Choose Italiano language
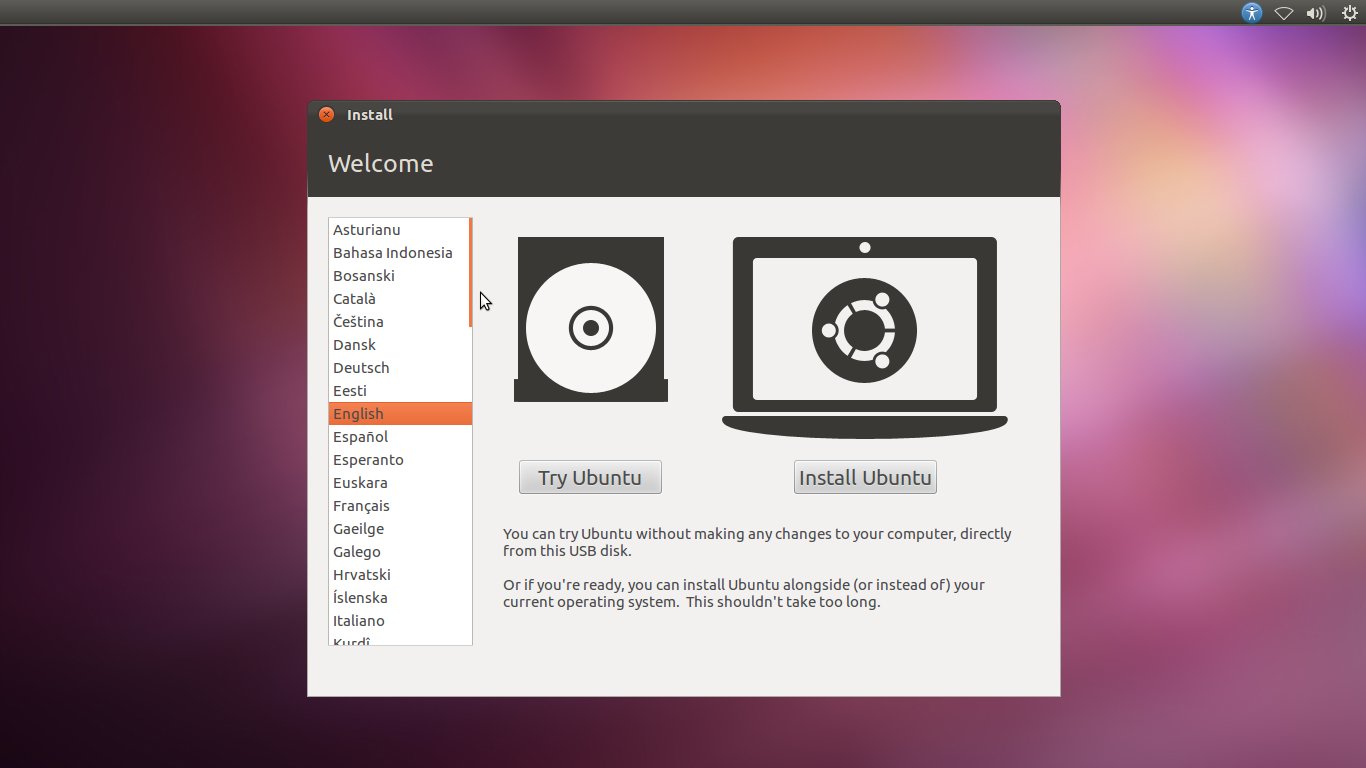The width and height of the screenshot is (1366, 768). (x=400, y=621)
